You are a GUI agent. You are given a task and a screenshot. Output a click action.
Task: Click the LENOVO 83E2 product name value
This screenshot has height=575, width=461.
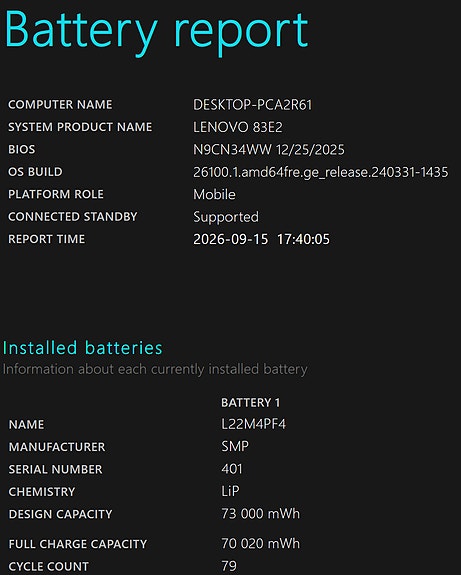point(238,127)
